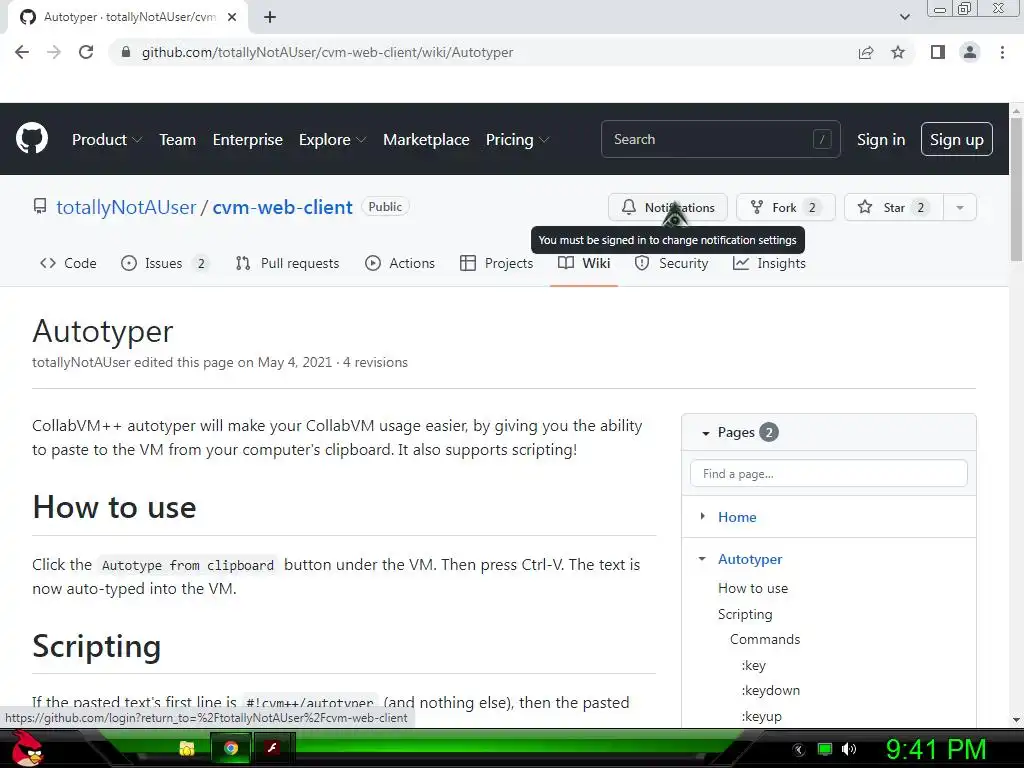
Task: Click the repository book icon beside totallyNotAUser
Action: coord(40,207)
